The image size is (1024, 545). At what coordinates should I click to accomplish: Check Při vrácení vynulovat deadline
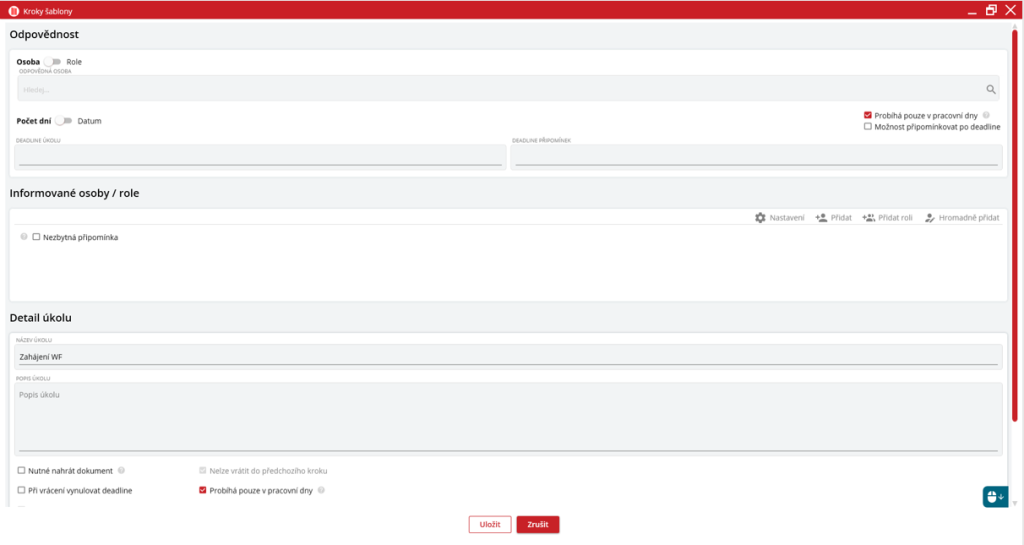pyautogui.click(x=22, y=490)
